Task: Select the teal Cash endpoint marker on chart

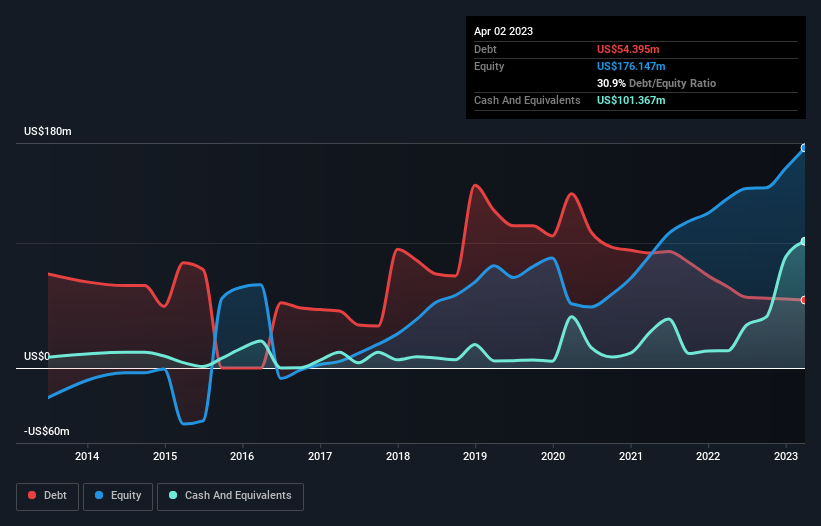Action: 804,241
